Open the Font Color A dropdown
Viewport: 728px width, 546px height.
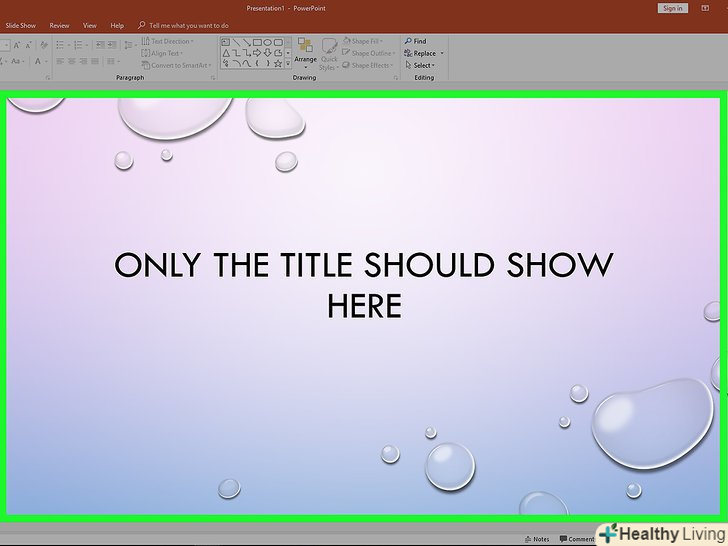point(41,61)
